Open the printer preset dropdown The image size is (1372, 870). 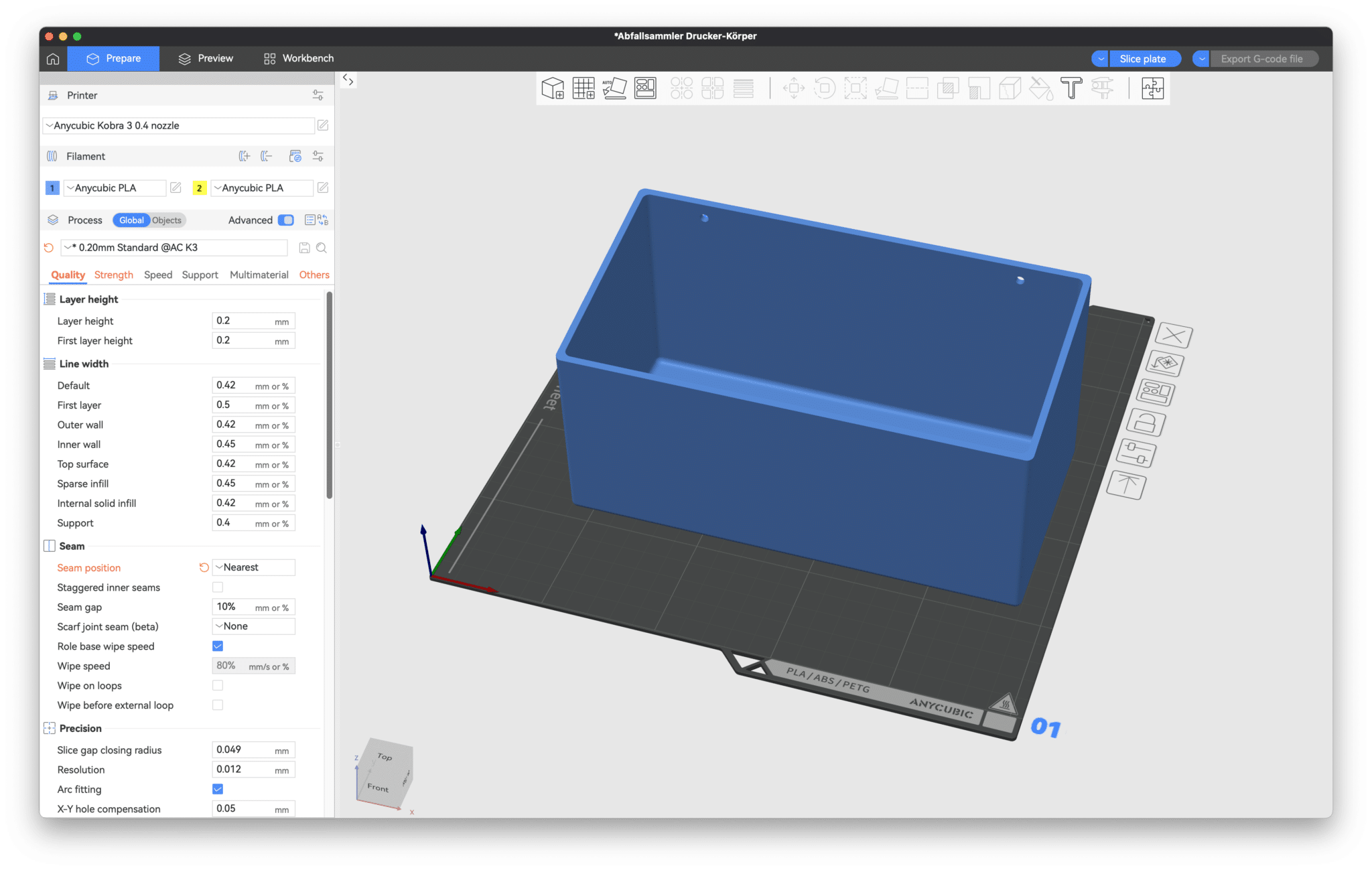point(179,125)
